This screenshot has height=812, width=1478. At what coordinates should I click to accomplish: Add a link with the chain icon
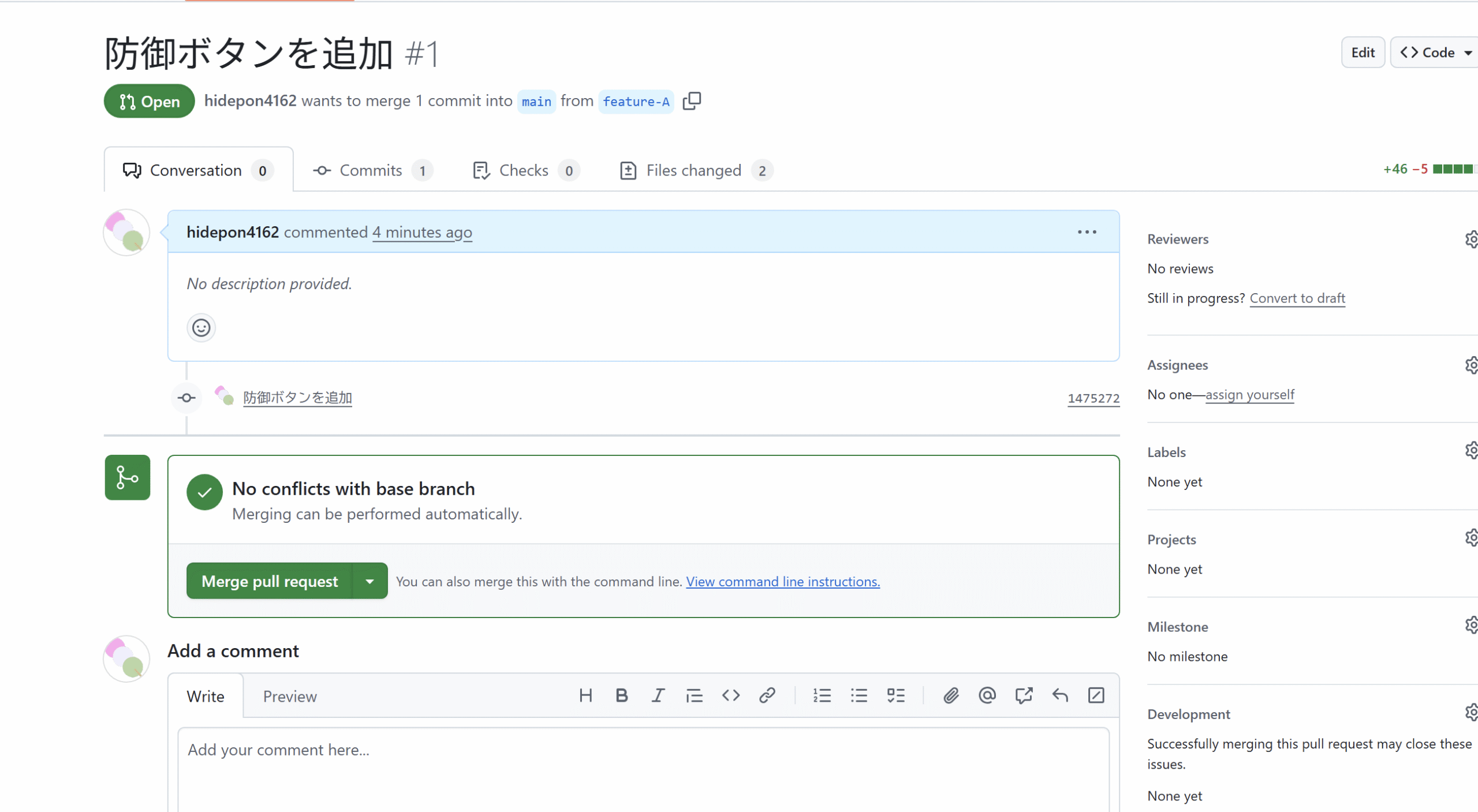(x=767, y=695)
